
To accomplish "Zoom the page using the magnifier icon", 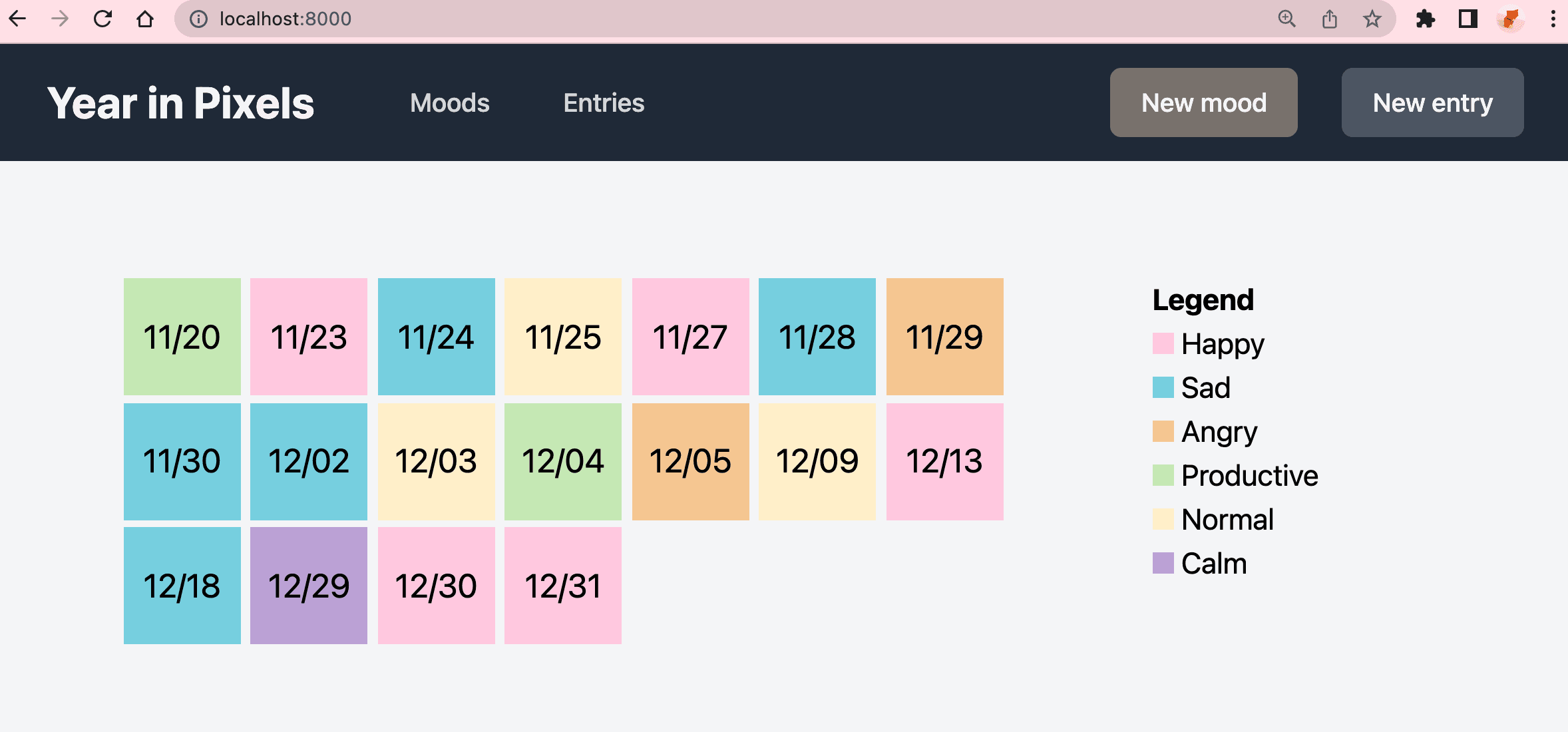I will [1287, 19].
